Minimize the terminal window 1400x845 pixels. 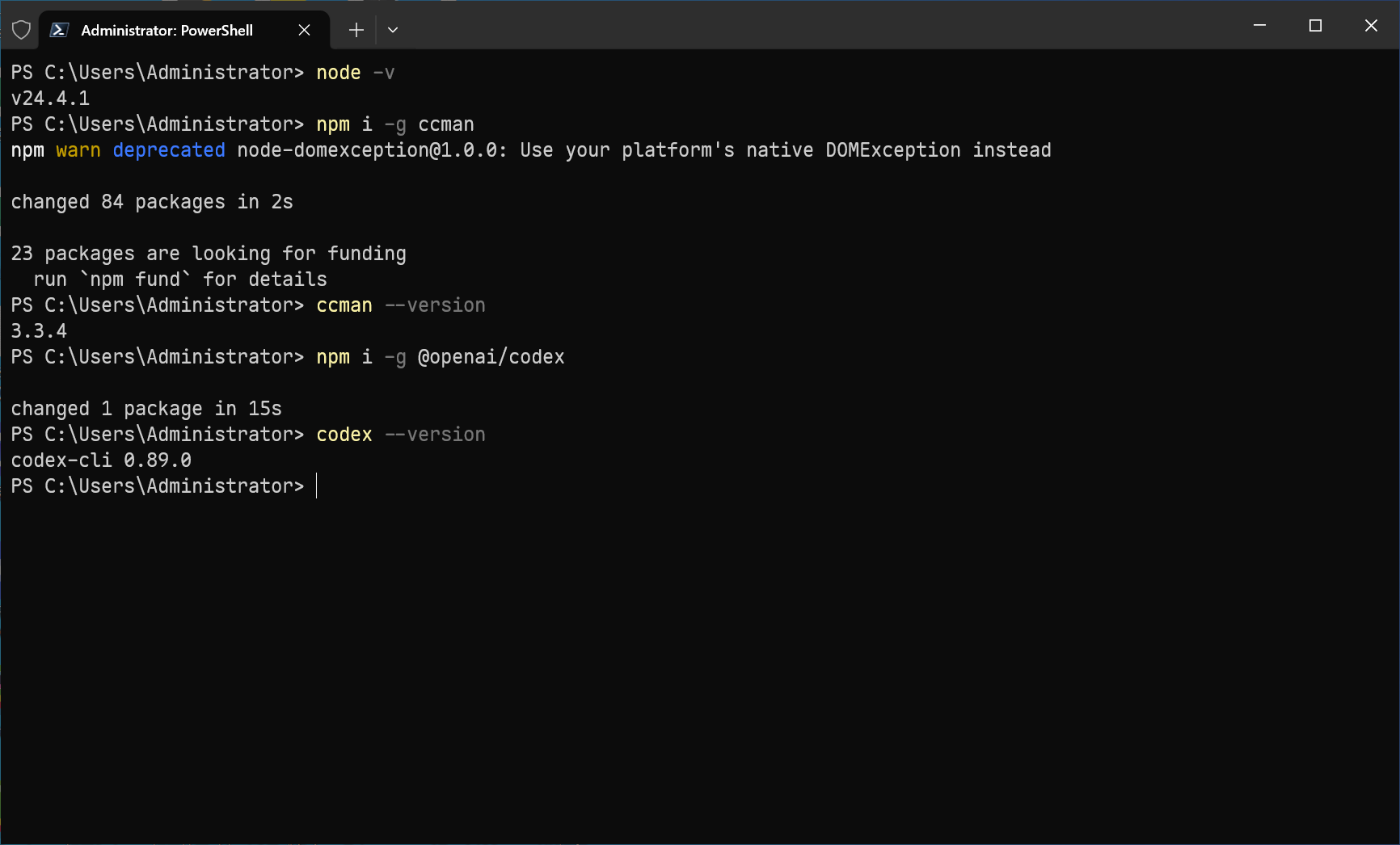1259,26
